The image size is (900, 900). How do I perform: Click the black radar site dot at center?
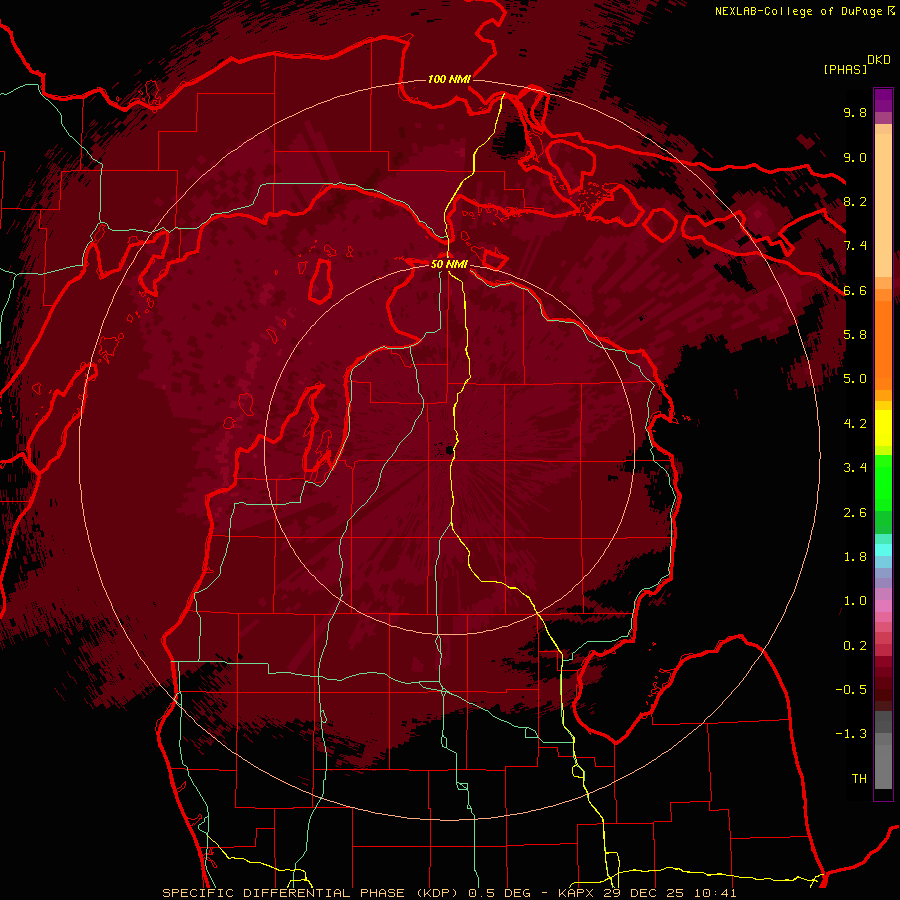coord(450,451)
